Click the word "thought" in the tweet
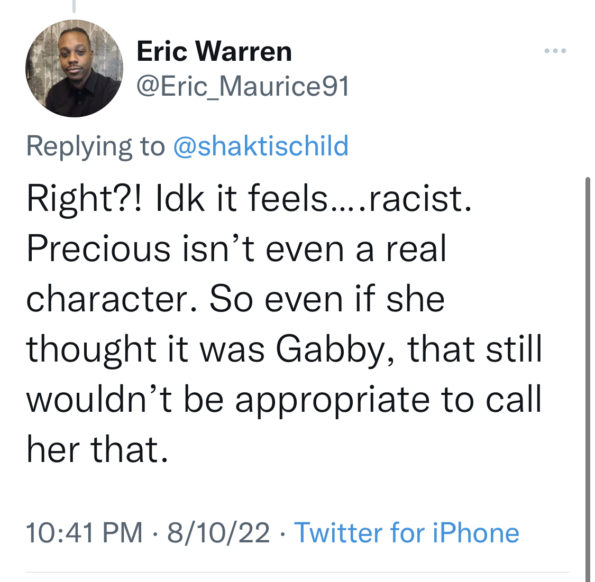This screenshot has width=595, height=582. coord(91,350)
